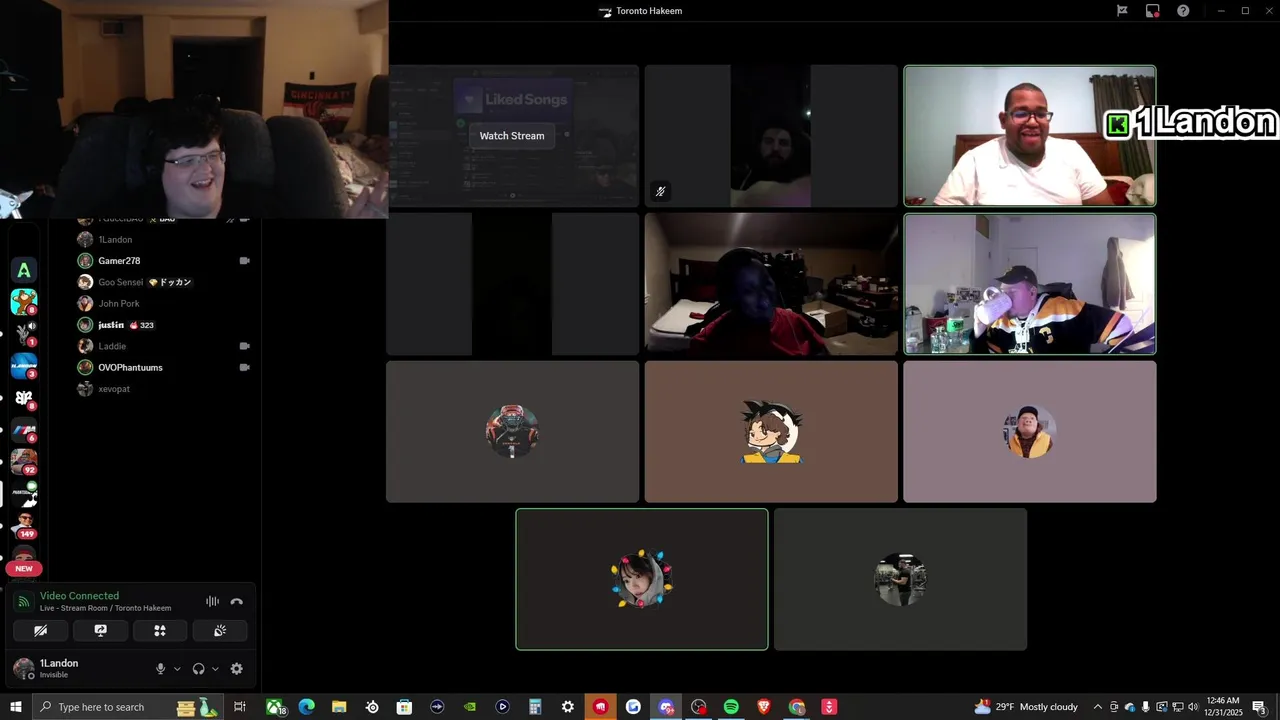
Task: Show hidden system tray icons chevron
Action: click(1098, 707)
